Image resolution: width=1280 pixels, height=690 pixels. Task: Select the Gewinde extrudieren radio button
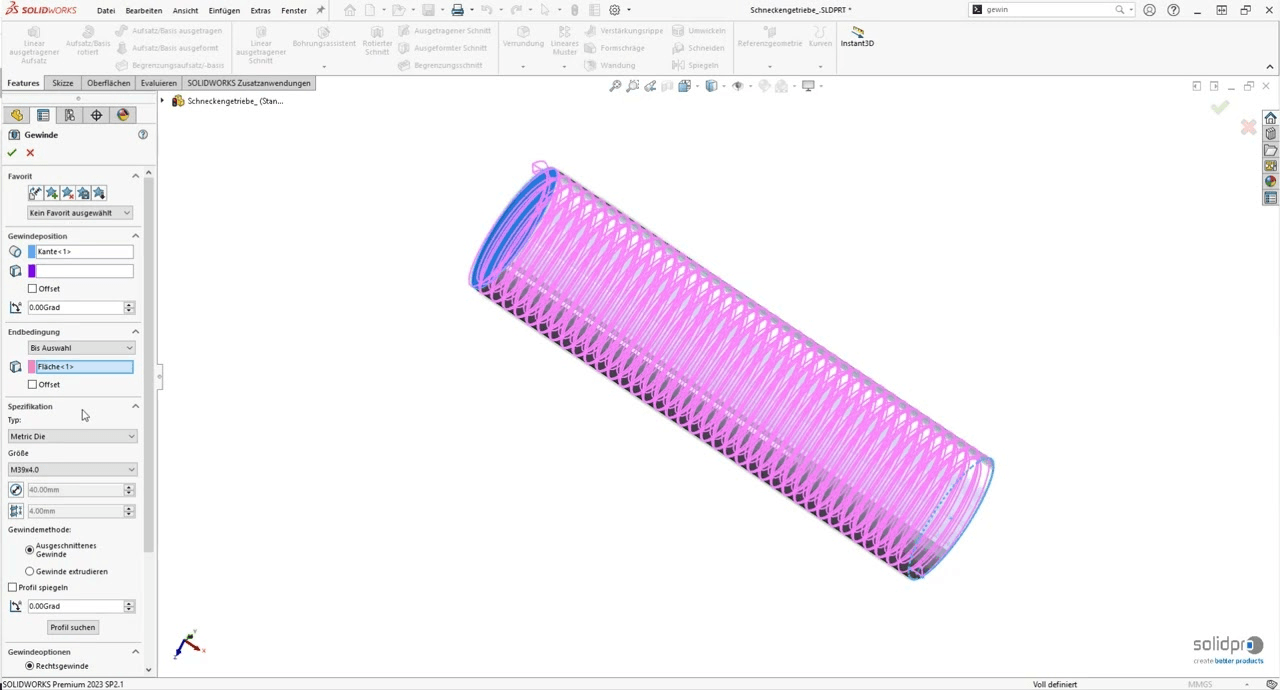tap(29, 571)
